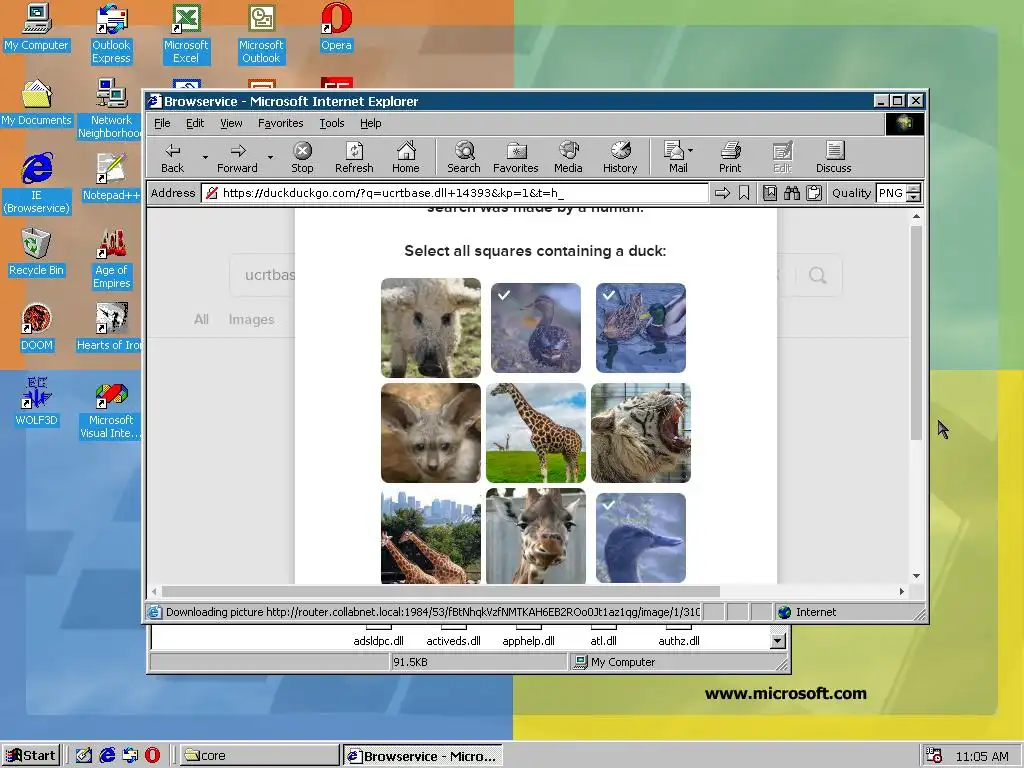Open the Tools menu
Viewport: 1024px width, 768px height.
tap(332, 123)
